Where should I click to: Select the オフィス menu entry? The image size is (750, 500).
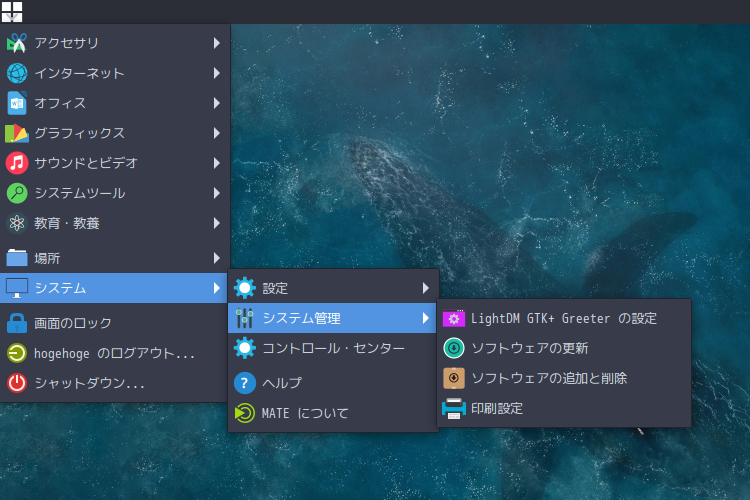tap(114, 103)
